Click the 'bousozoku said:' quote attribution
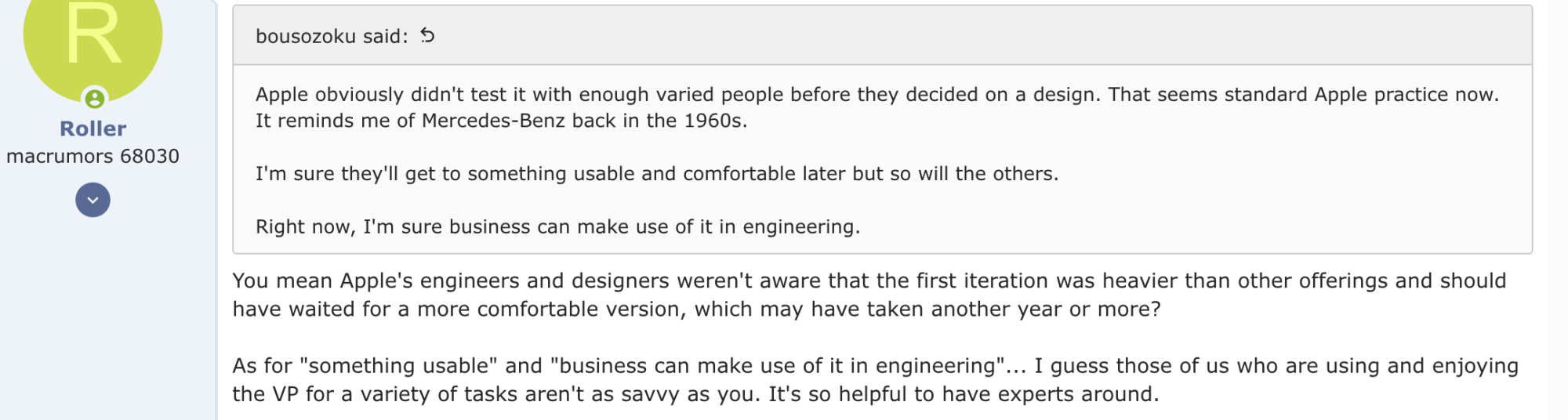 (x=332, y=36)
